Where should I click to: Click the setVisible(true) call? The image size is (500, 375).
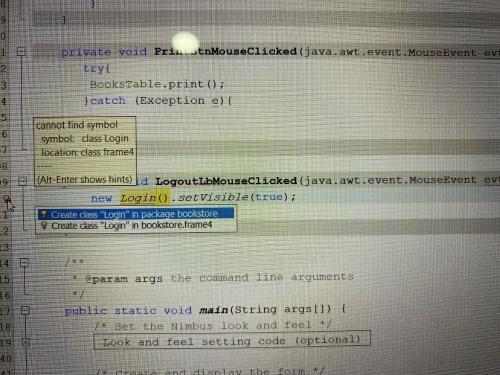pos(232,197)
